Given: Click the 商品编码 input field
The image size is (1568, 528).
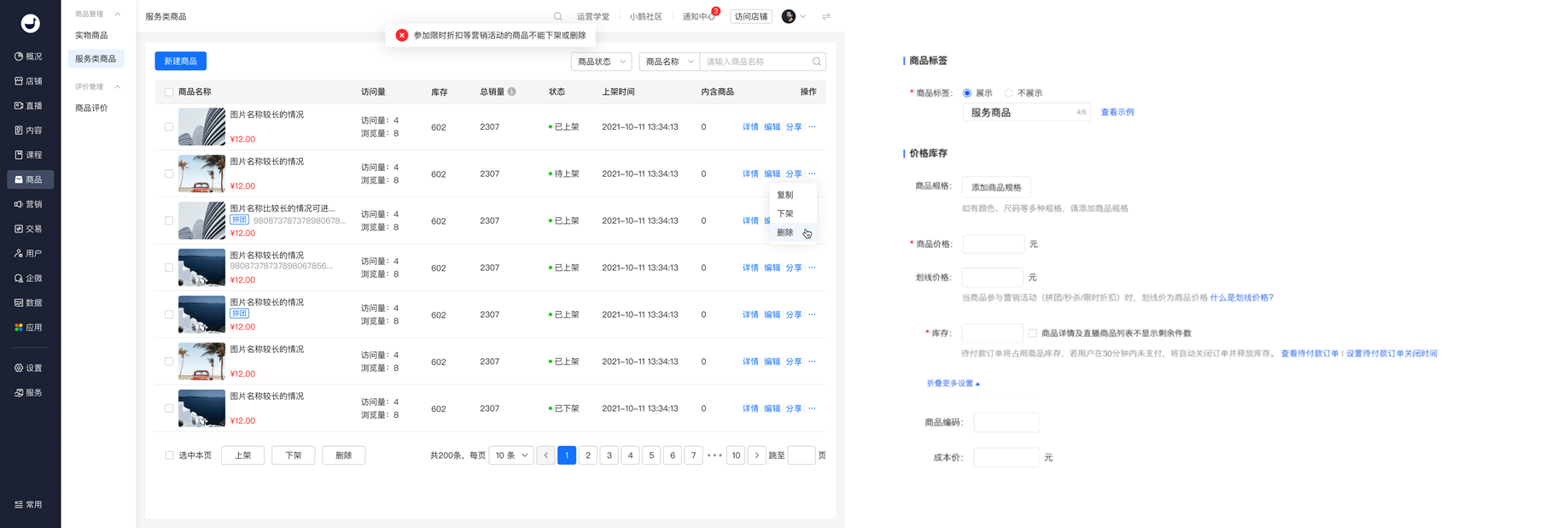Looking at the screenshot, I should click(1006, 423).
